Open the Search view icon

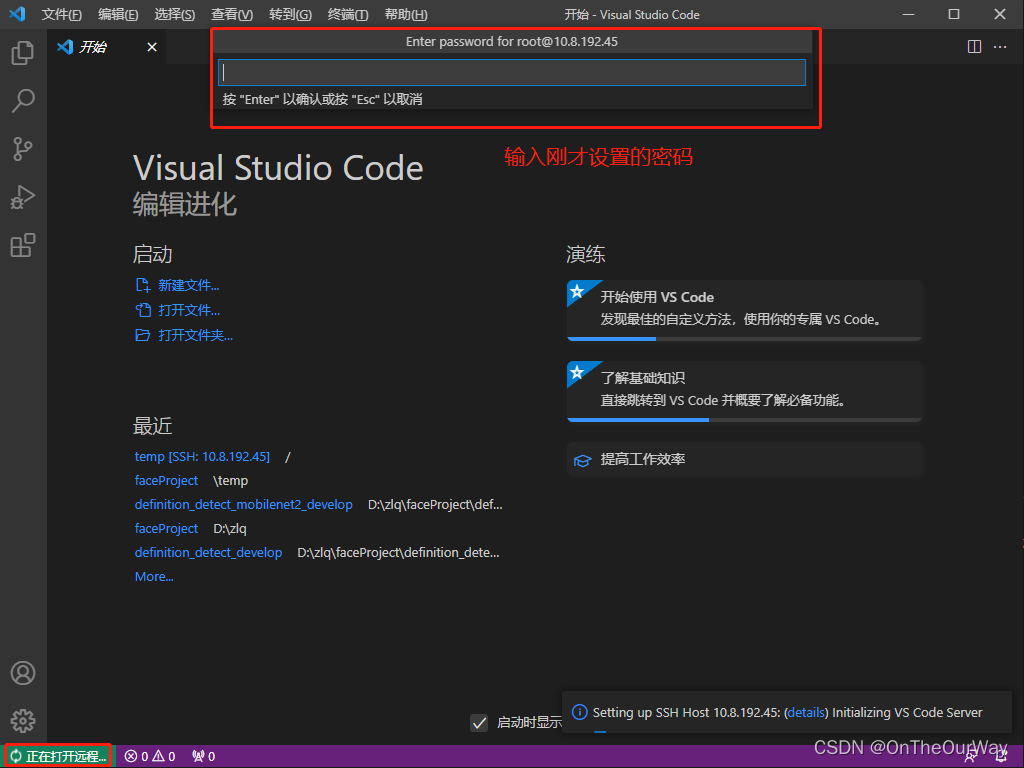23,101
